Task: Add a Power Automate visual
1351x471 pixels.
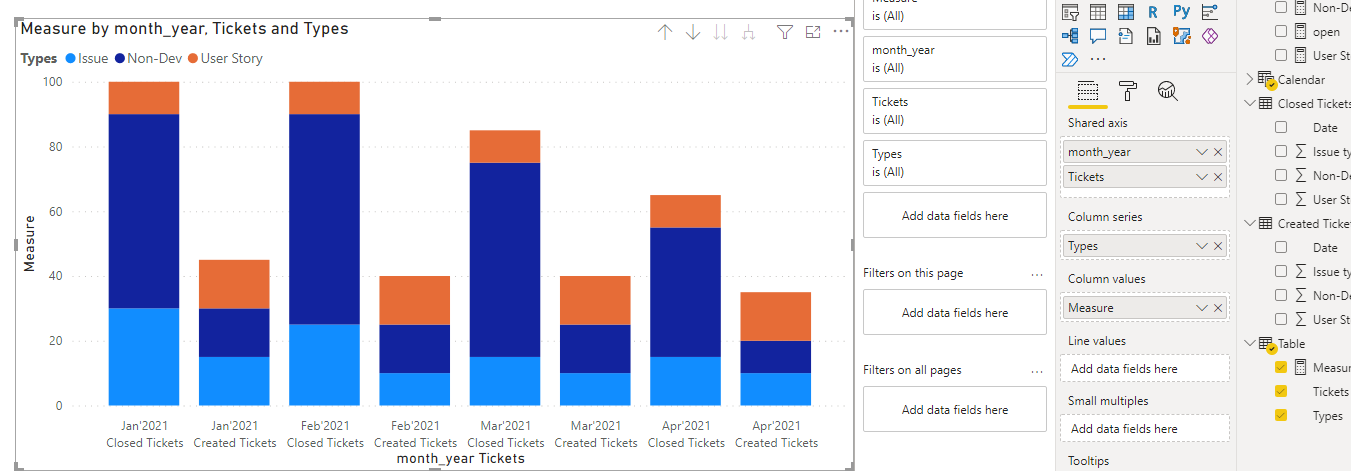Action: [x=1070, y=60]
